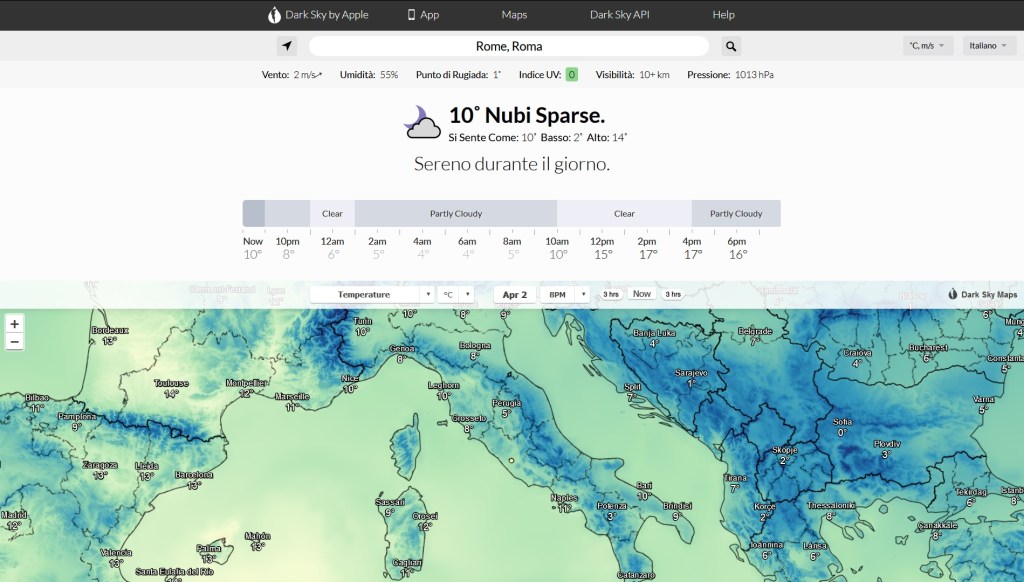Click the first Partly Cloudy timeline segment
Image resolution: width=1024 pixels, height=582 pixels.
click(455, 213)
